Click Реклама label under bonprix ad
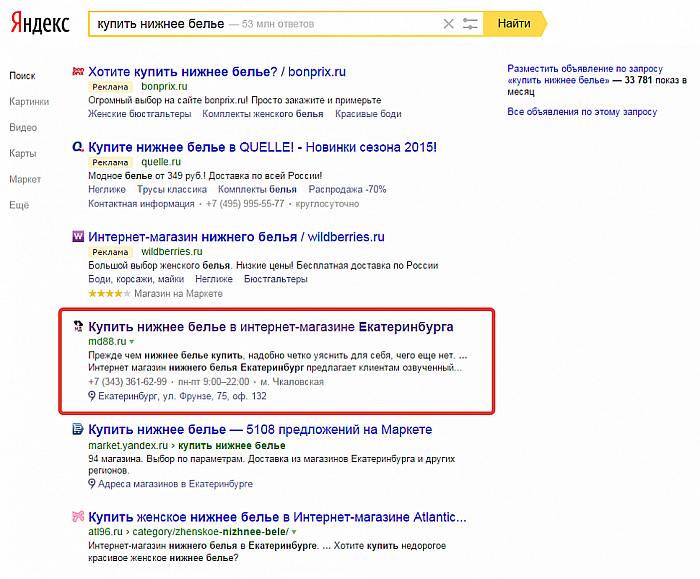700x579 pixels. click(110, 87)
